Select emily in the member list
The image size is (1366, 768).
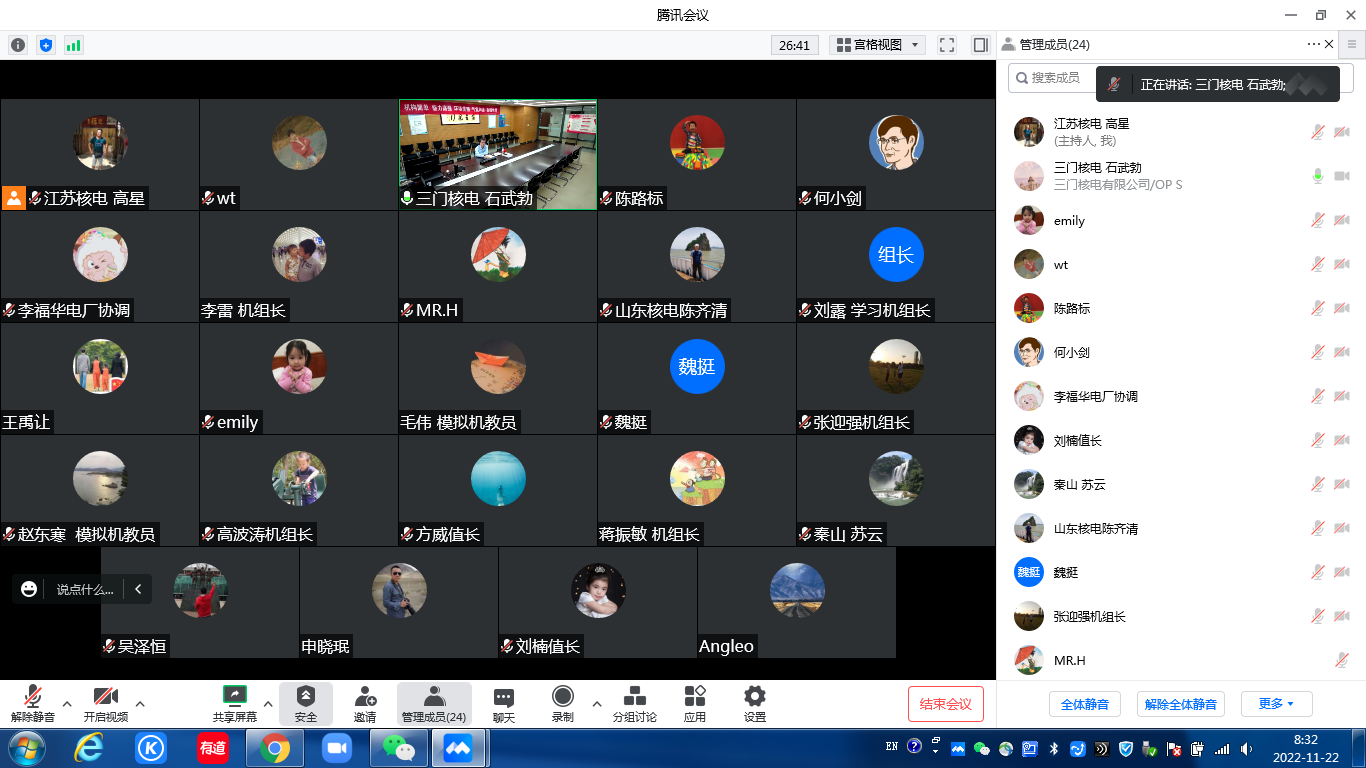(1069, 221)
